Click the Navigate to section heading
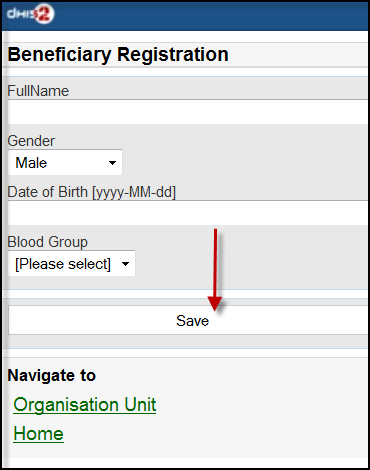370x470 pixels. [x=52, y=376]
